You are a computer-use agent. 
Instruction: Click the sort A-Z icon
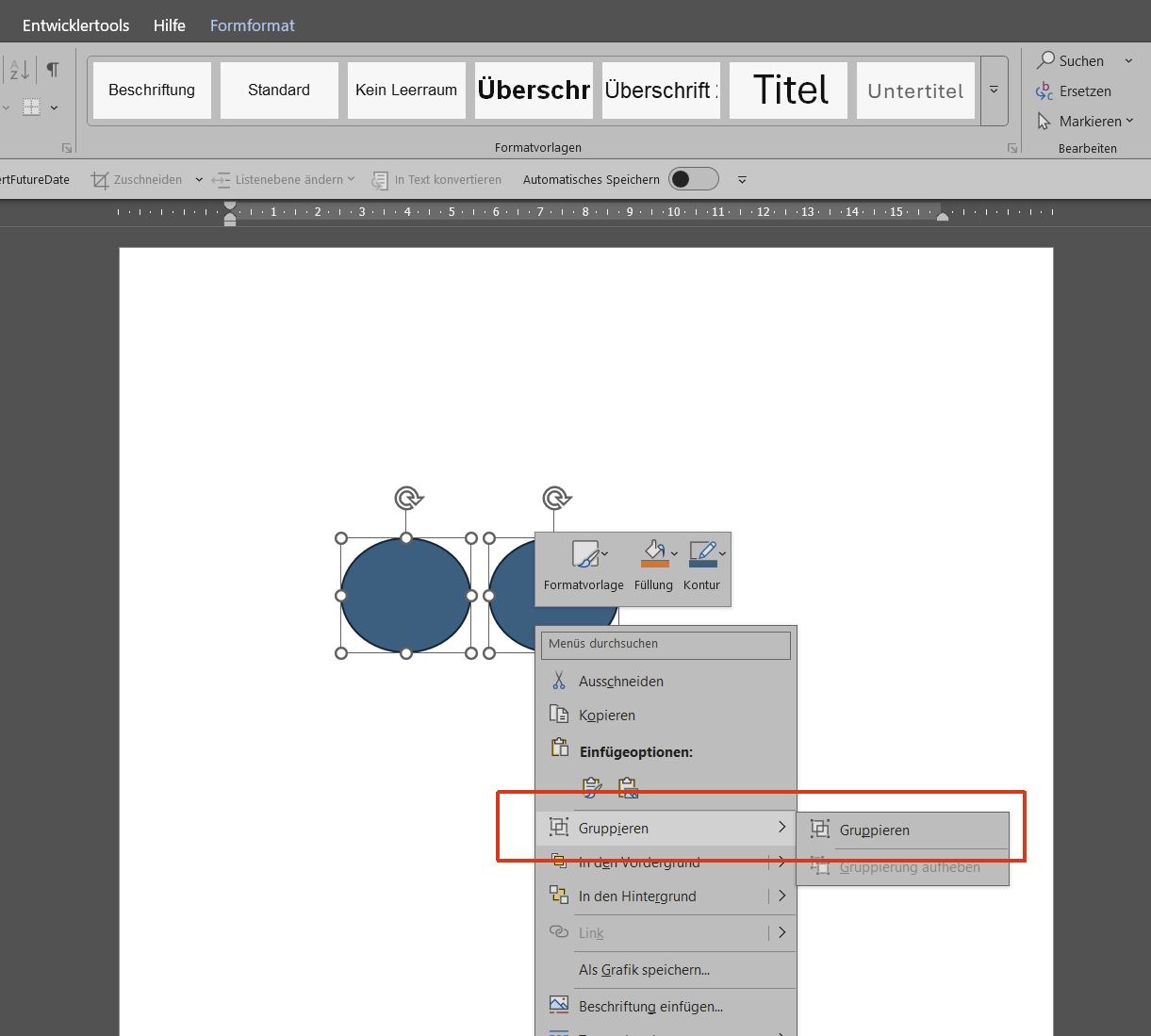pyautogui.click(x=20, y=69)
